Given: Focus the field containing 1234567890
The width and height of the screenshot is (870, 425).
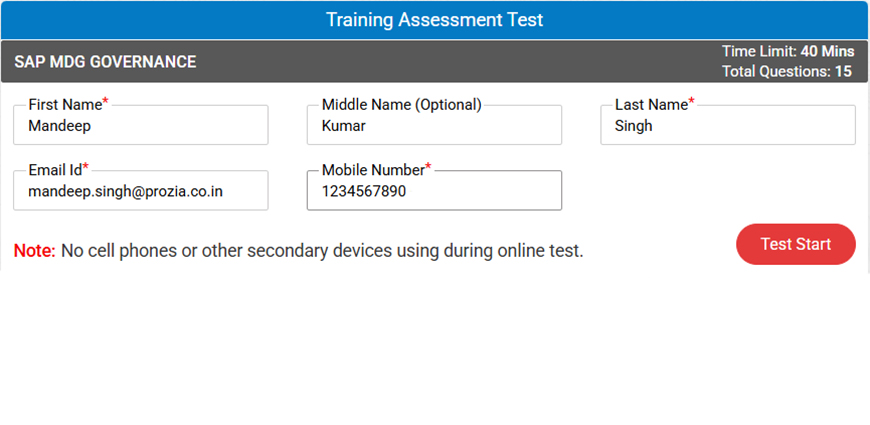Looking at the screenshot, I should (x=434, y=191).
